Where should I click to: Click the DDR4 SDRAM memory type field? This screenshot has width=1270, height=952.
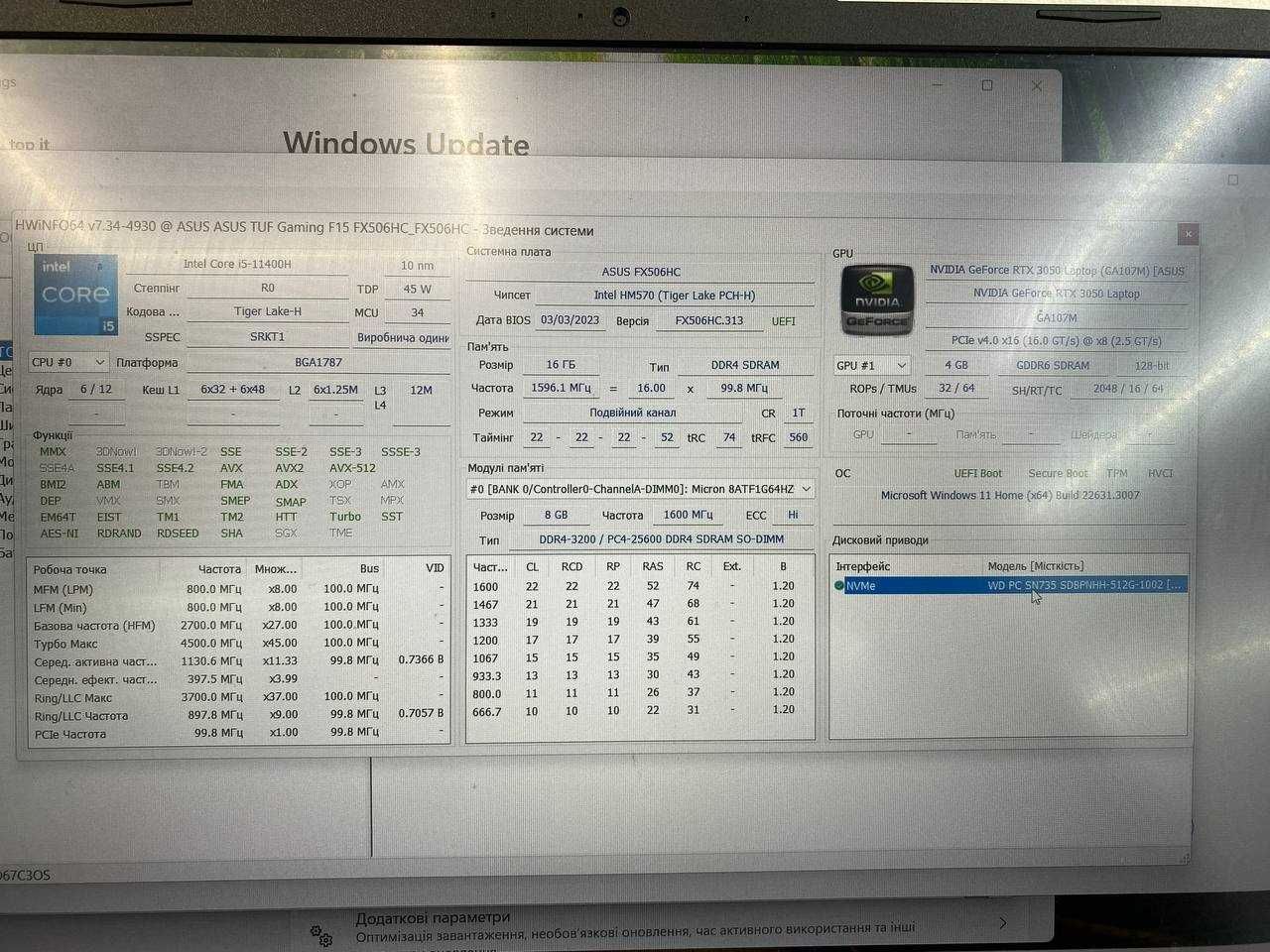(x=745, y=365)
